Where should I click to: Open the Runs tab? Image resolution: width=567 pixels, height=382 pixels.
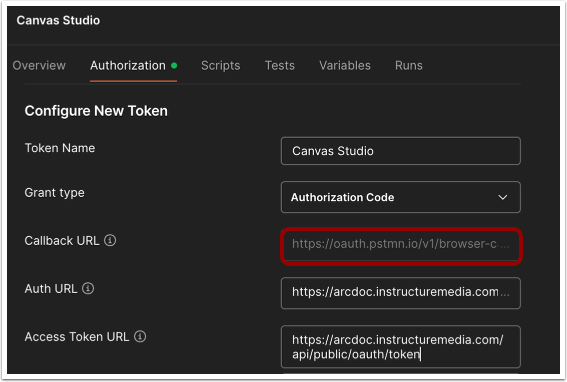pos(409,65)
